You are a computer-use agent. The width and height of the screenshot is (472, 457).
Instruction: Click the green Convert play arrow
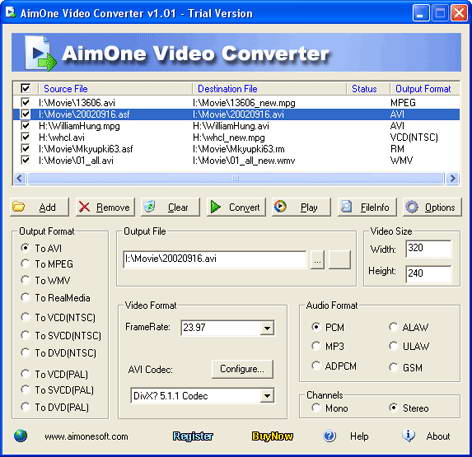[x=216, y=207]
